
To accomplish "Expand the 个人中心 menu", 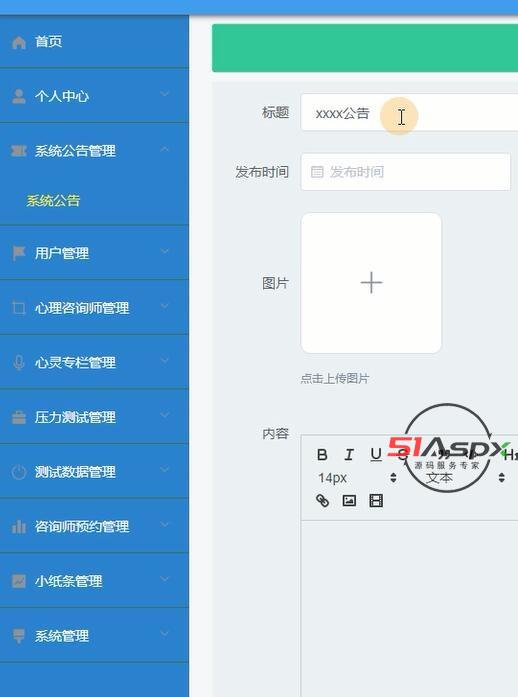I will pos(94,96).
